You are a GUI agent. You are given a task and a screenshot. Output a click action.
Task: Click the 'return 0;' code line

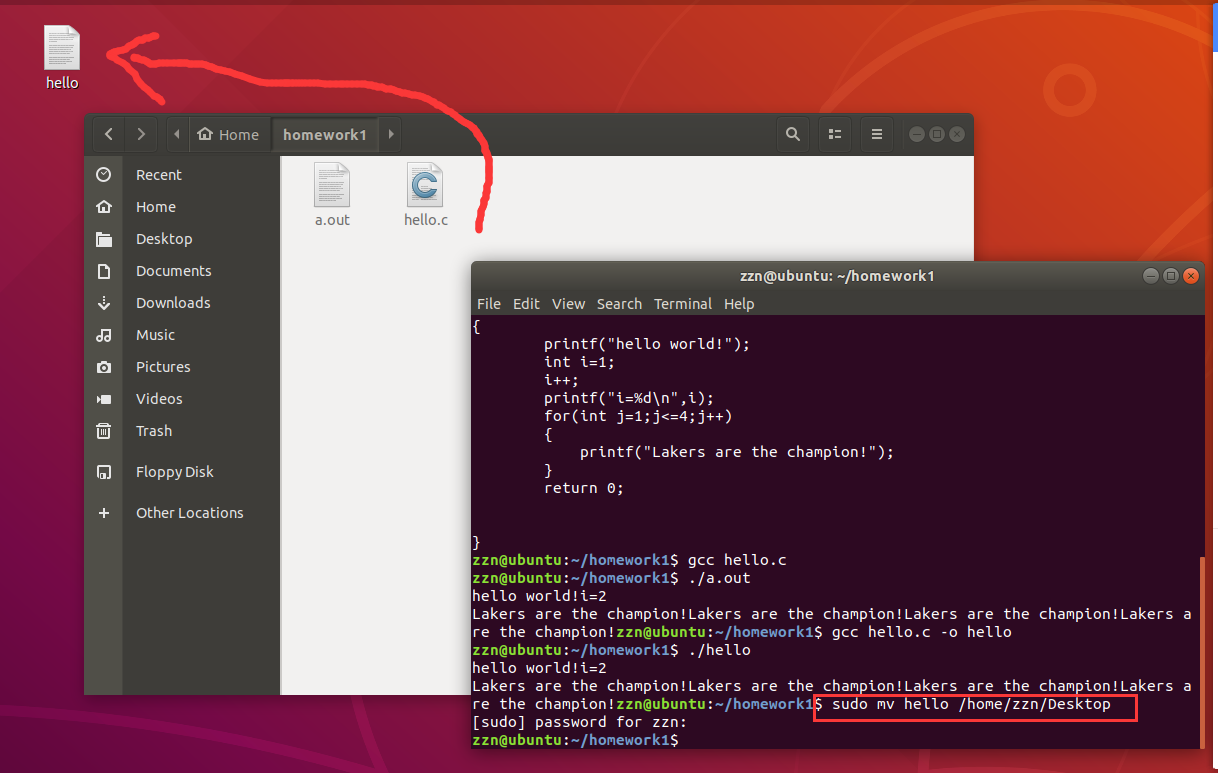[584, 488]
